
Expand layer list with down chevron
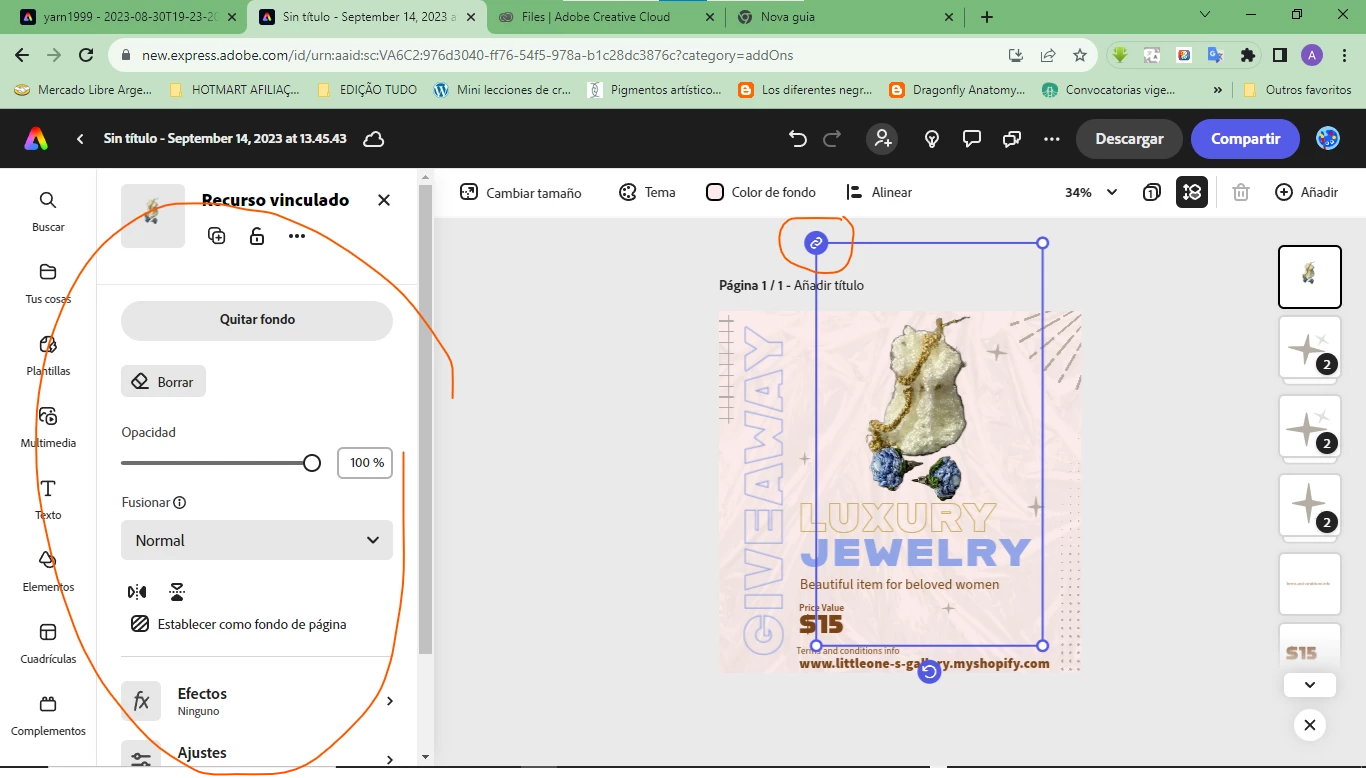1310,685
